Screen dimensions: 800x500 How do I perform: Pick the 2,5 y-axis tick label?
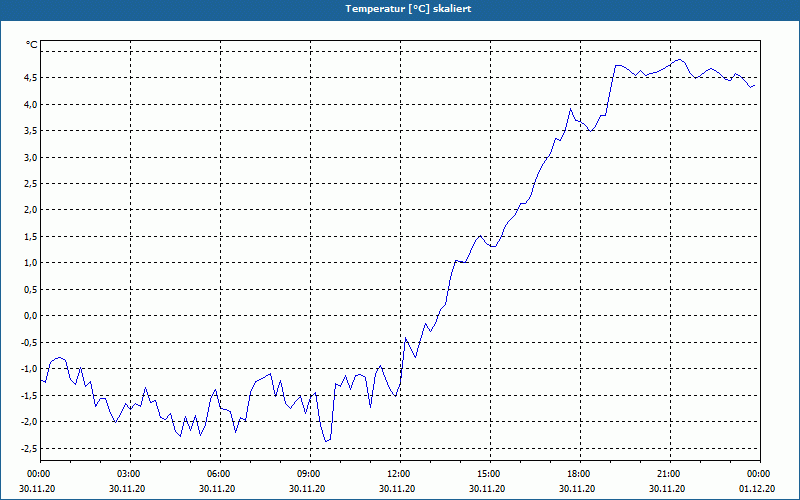(30, 183)
